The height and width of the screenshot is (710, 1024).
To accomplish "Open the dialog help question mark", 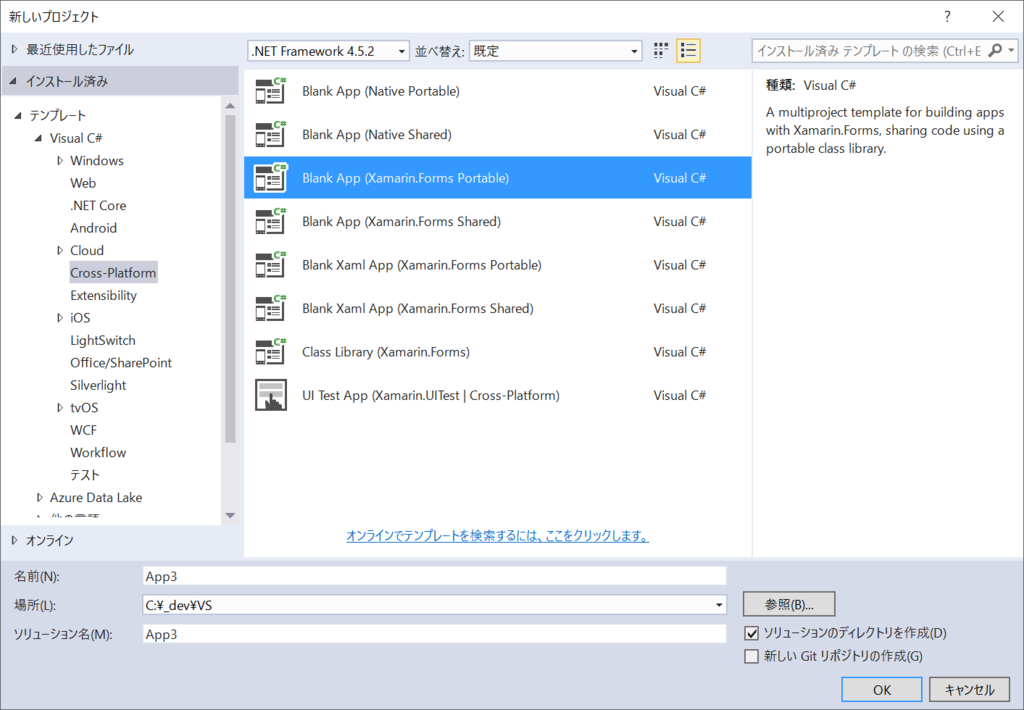I will [947, 16].
